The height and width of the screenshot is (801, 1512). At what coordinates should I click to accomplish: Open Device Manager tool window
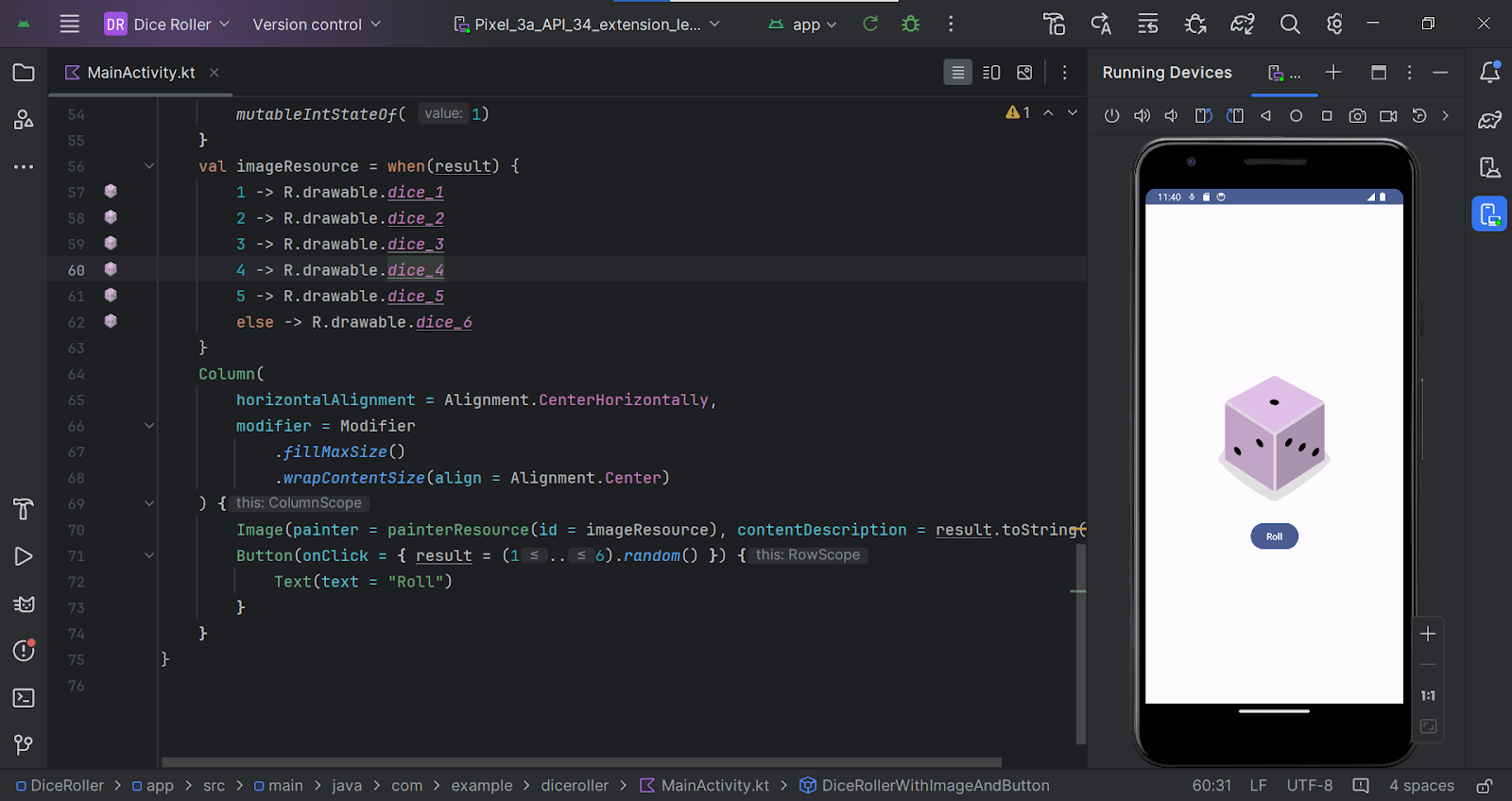click(1489, 167)
